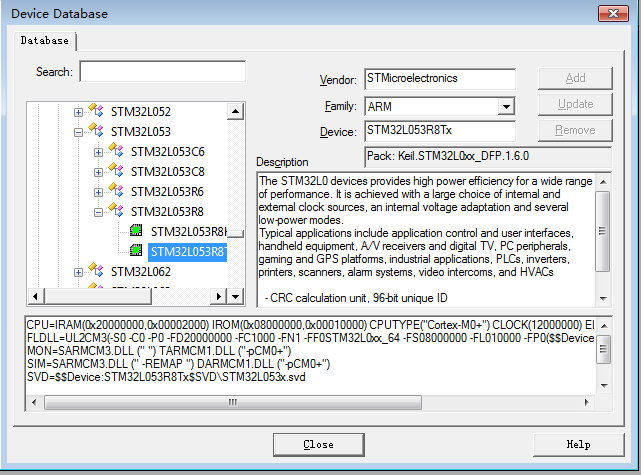Open Help for Device Database
Screen dimensions: 641x475
578,445
